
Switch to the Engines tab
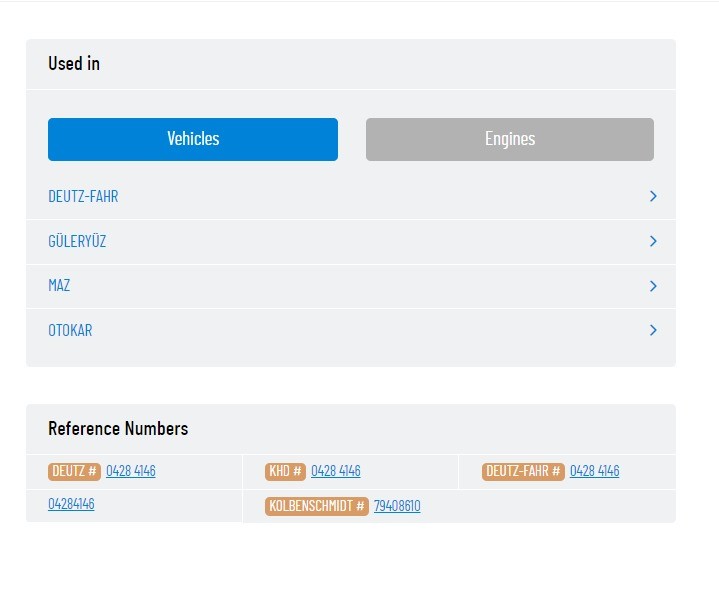509,139
